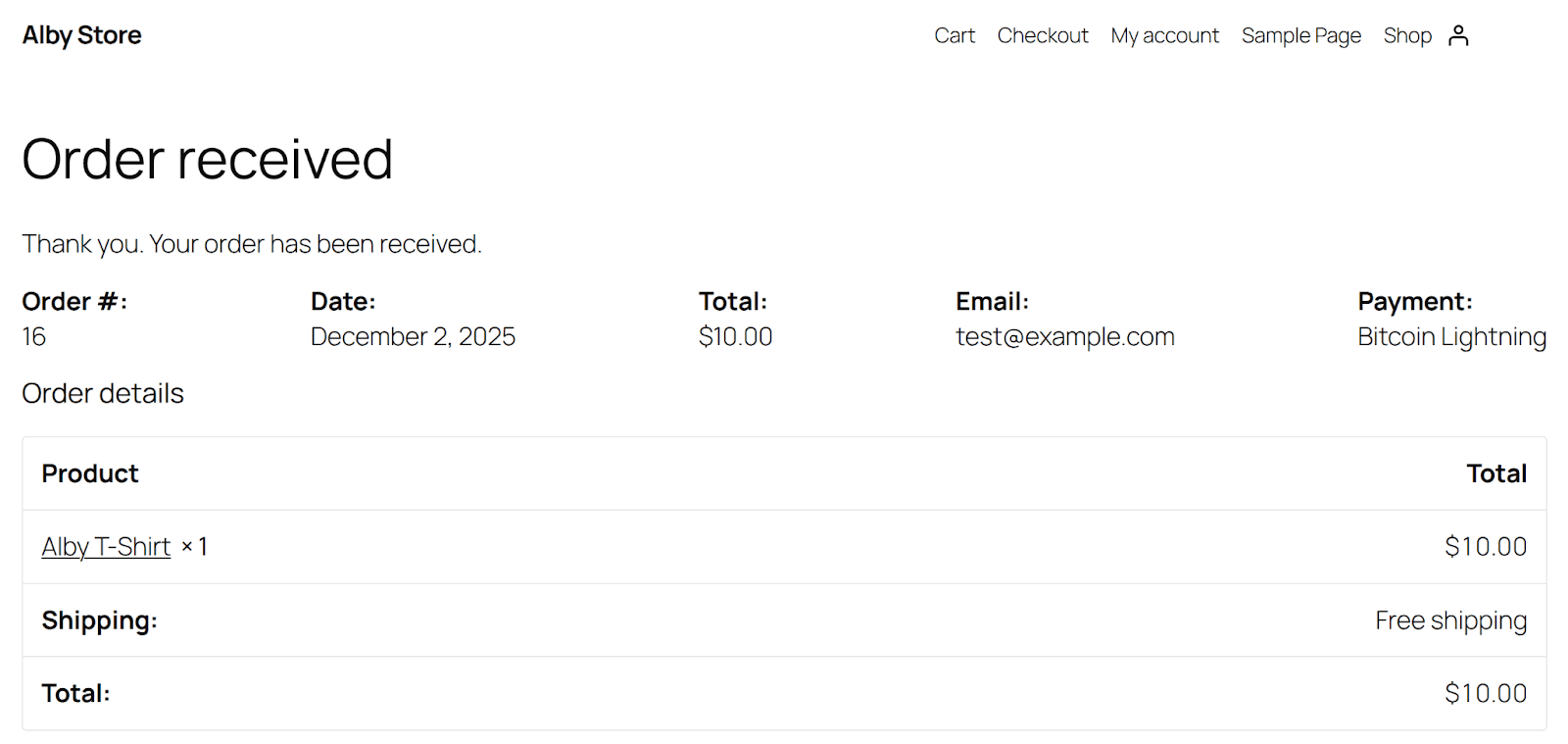The height and width of the screenshot is (744, 1568).
Task: Open the Checkout menu item
Action: (1043, 35)
